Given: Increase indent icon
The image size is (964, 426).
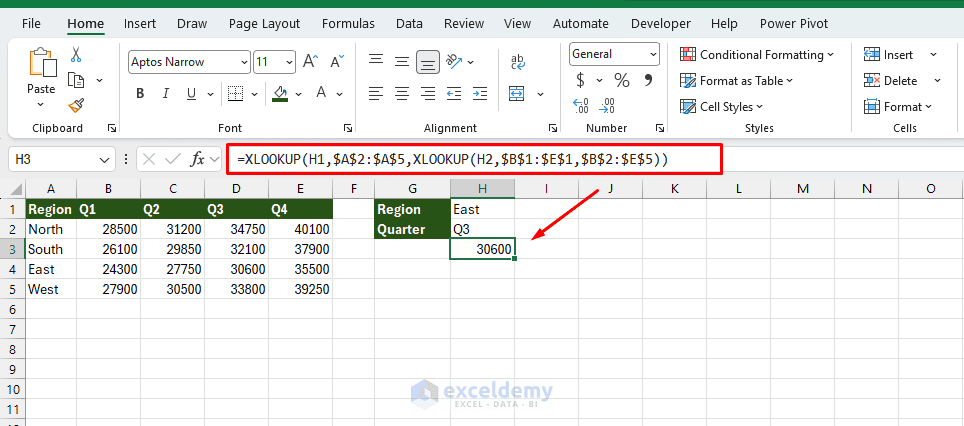Looking at the screenshot, I should (x=480, y=93).
